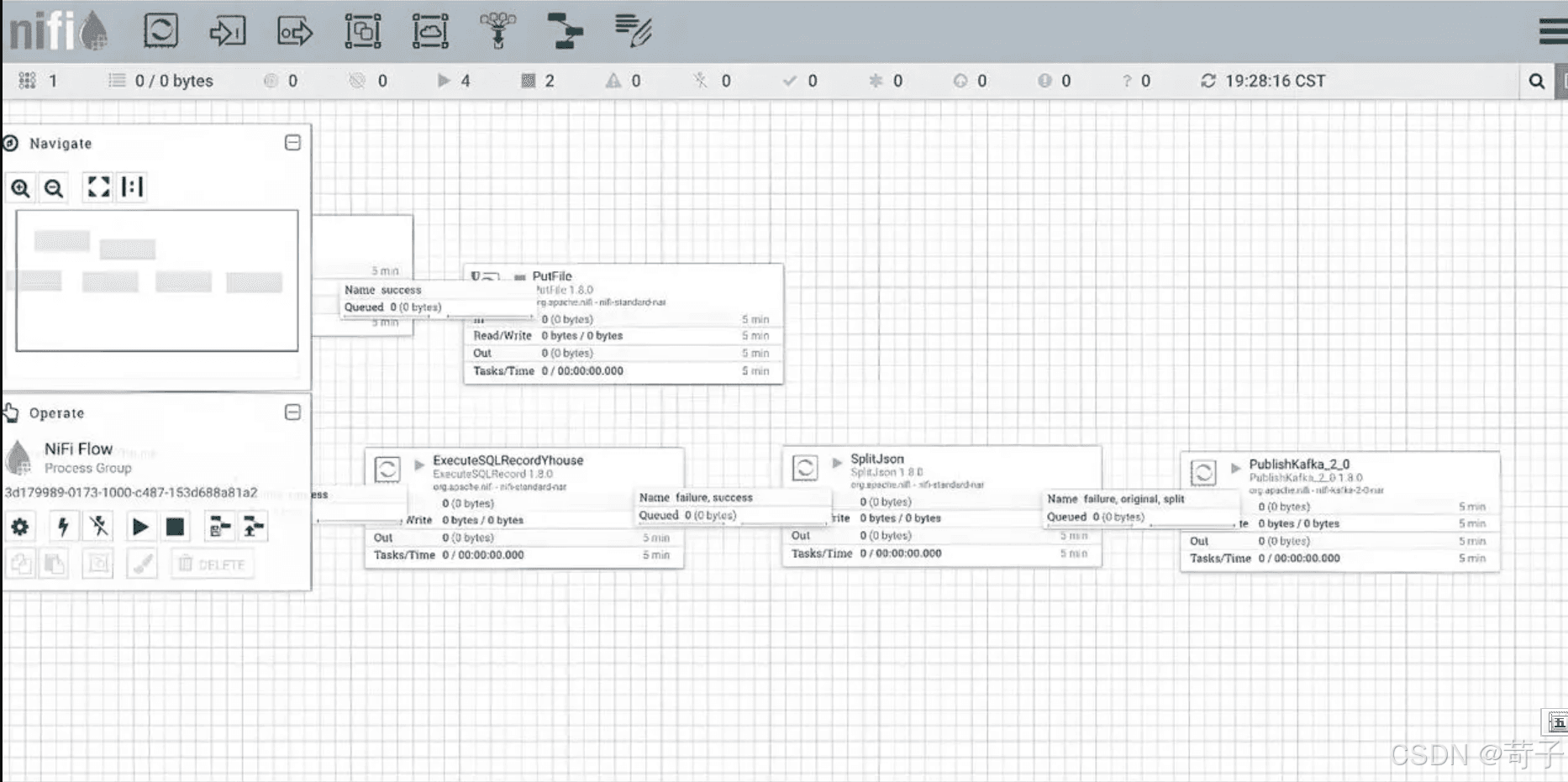Open the global hamburger menu
The height and width of the screenshot is (782, 1568).
pos(1553,32)
